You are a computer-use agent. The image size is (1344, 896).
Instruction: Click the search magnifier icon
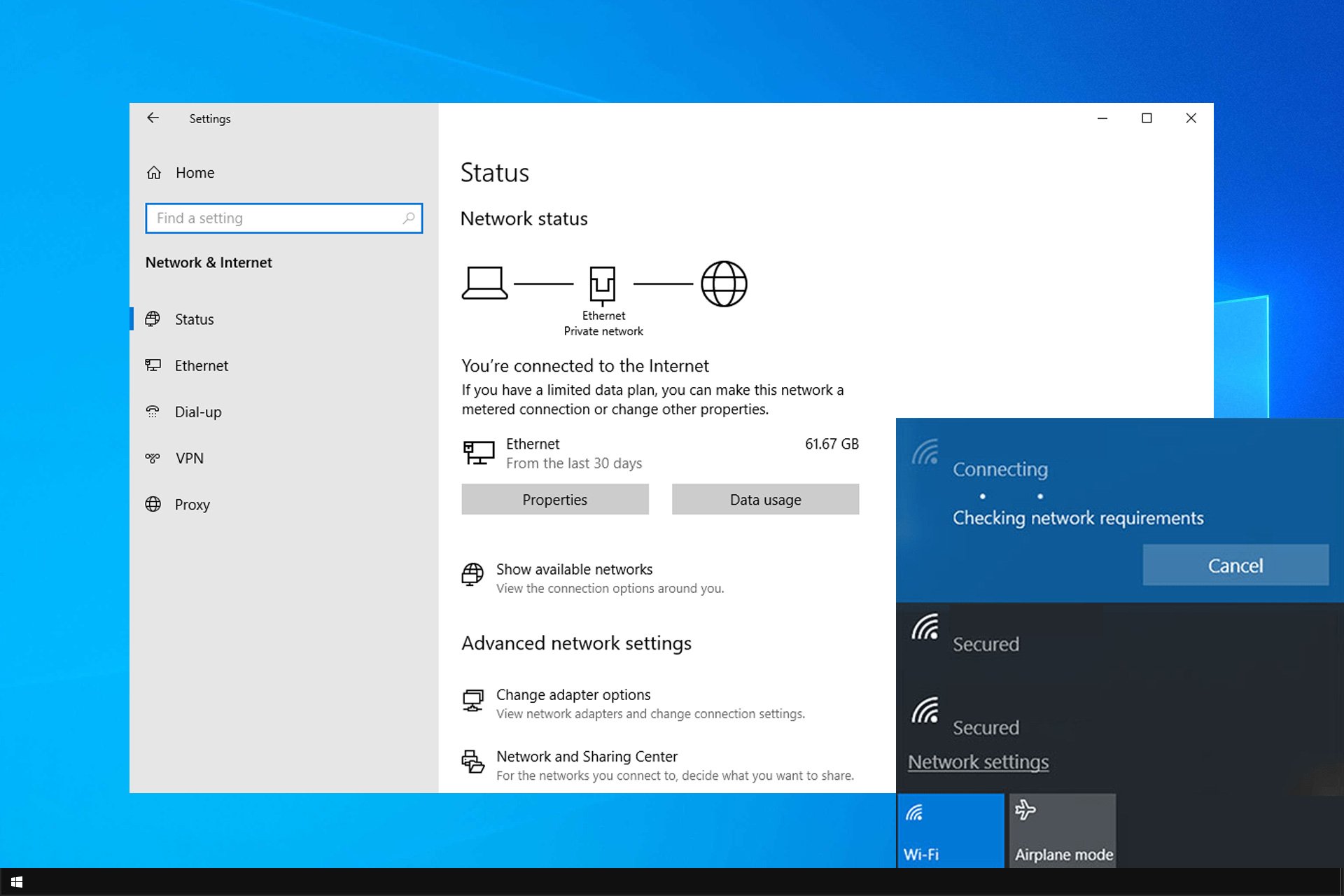coord(409,218)
